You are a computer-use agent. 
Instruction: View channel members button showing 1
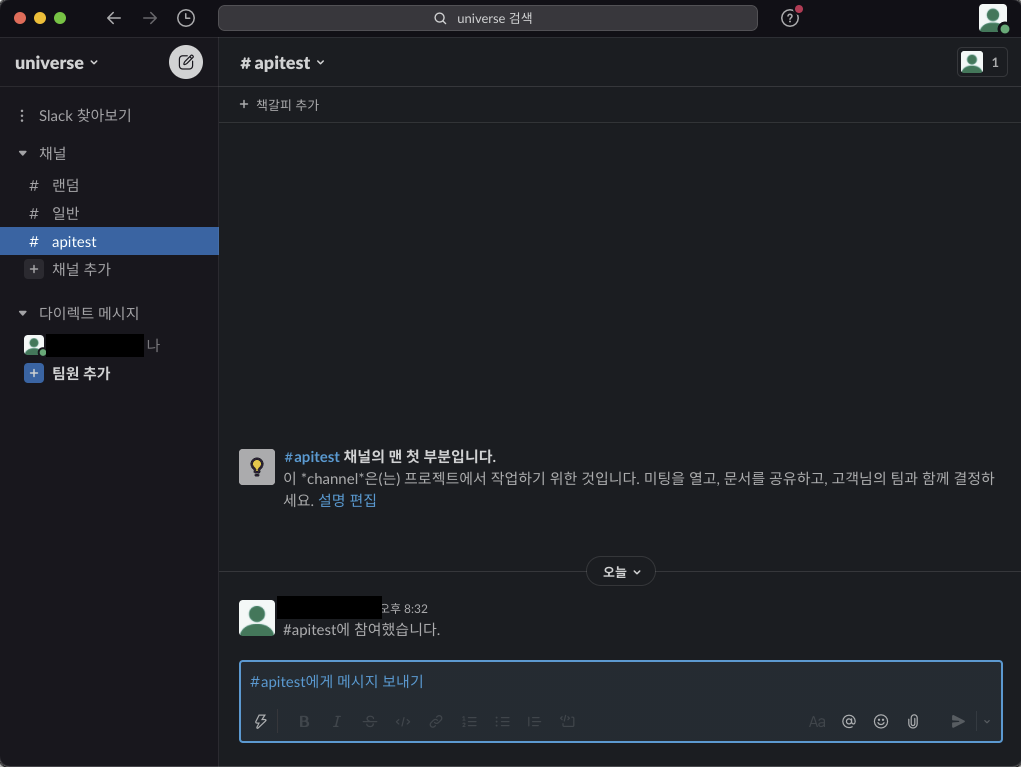pos(982,63)
